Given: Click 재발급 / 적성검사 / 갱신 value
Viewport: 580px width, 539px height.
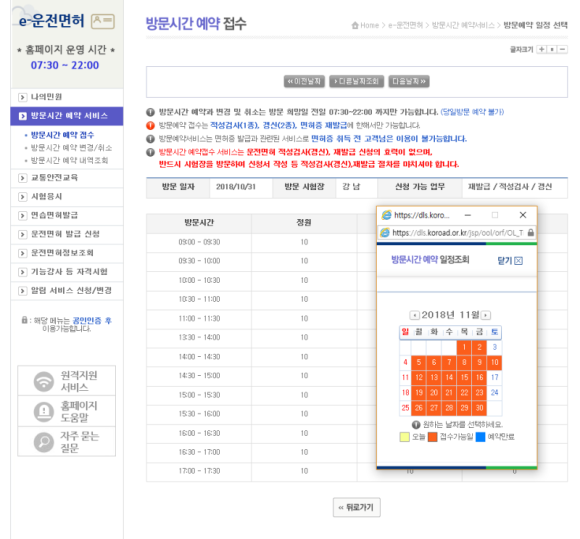Looking at the screenshot, I should coord(510,187).
